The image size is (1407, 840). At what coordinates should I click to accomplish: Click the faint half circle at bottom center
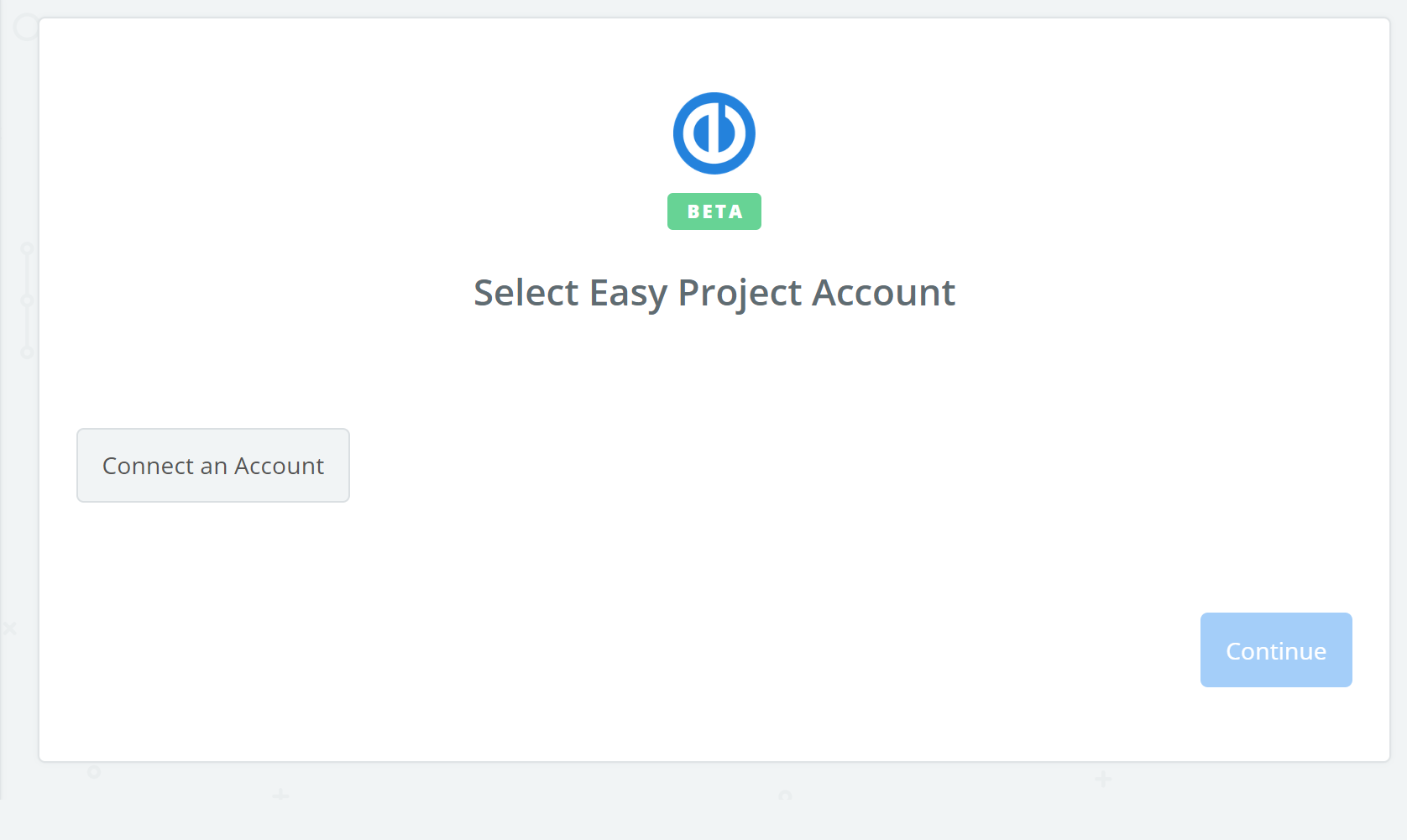[785, 795]
